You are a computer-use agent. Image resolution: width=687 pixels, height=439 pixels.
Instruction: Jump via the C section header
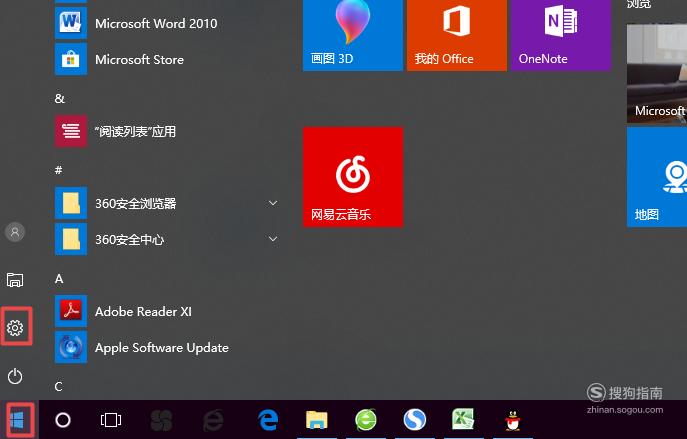[59, 386]
